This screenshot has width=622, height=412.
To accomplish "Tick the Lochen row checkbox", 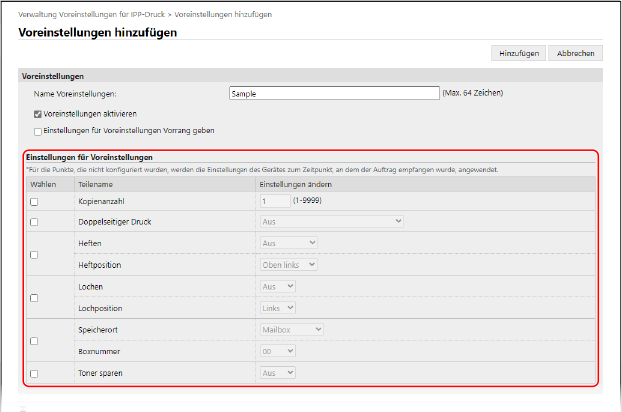I will 34,297.
